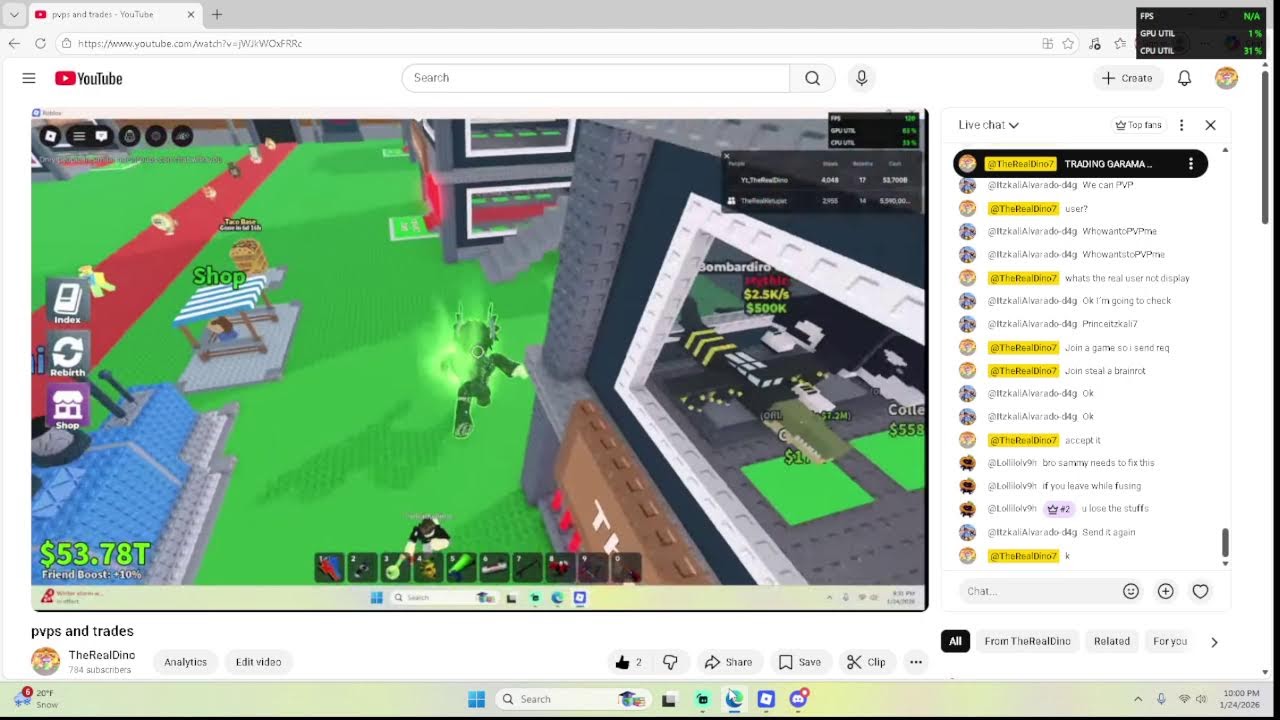Select the Related filter chip
The image size is (1280, 720).
tap(1111, 642)
